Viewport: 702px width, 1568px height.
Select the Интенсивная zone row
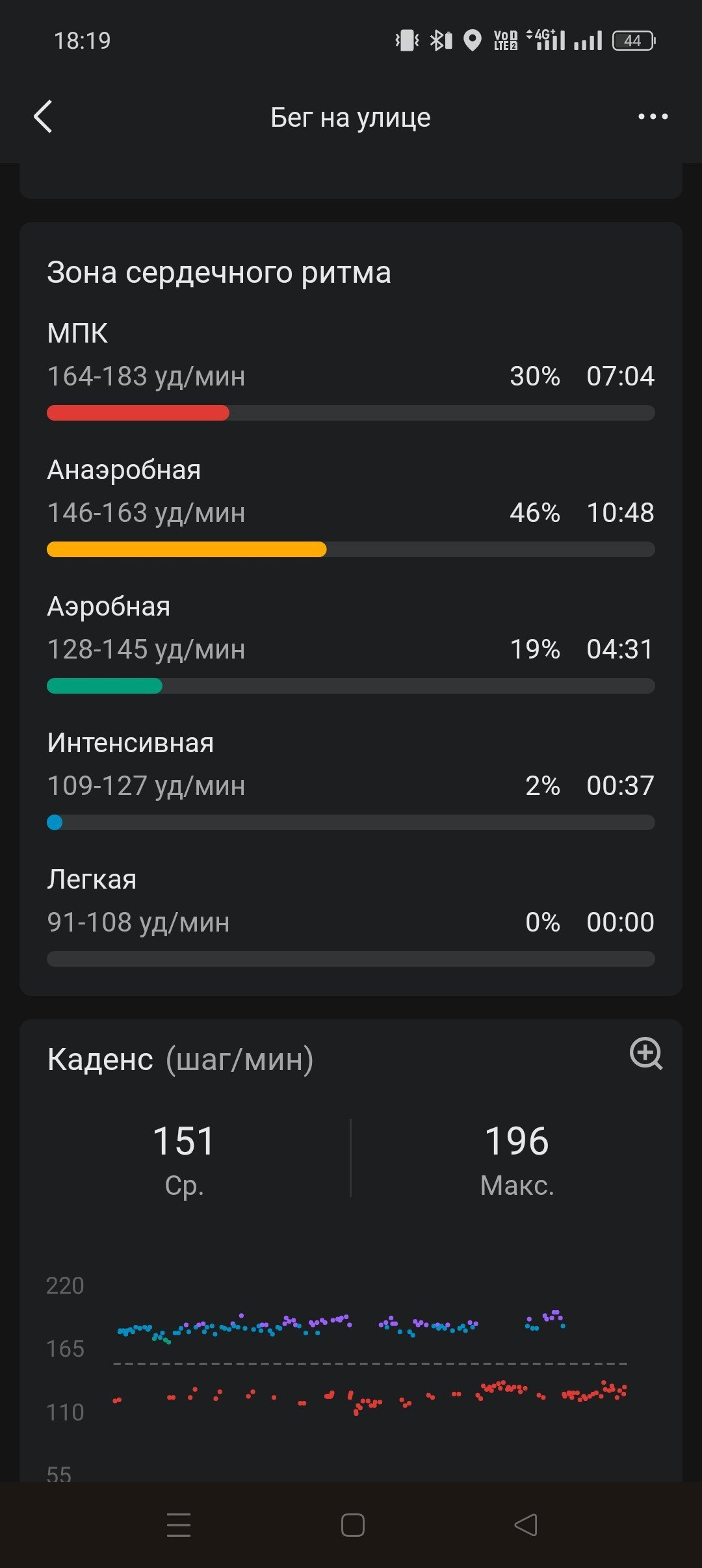coord(351,780)
